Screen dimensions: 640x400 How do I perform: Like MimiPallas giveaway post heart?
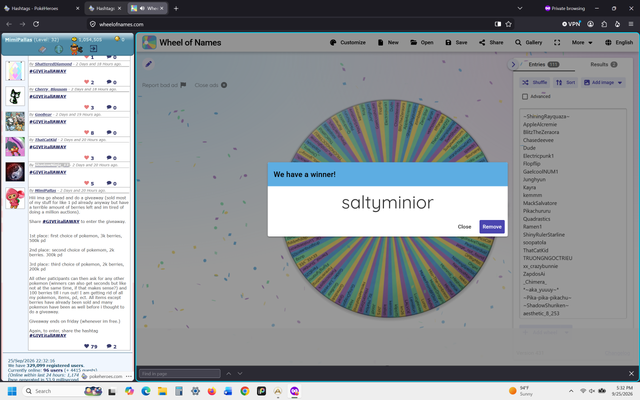[x=87, y=346]
